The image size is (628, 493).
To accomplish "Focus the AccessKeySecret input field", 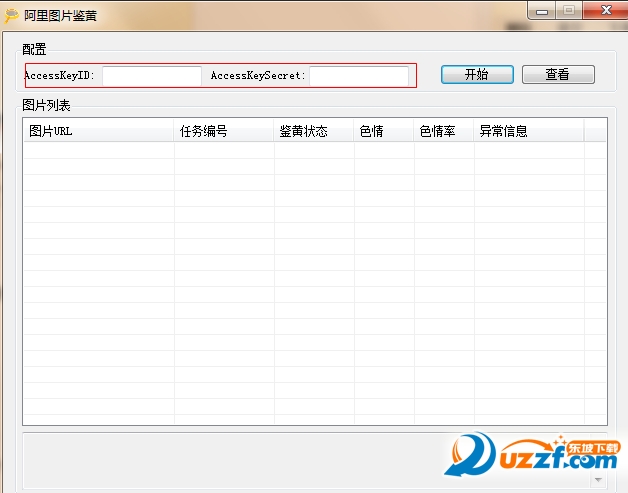I will (x=359, y=76).
